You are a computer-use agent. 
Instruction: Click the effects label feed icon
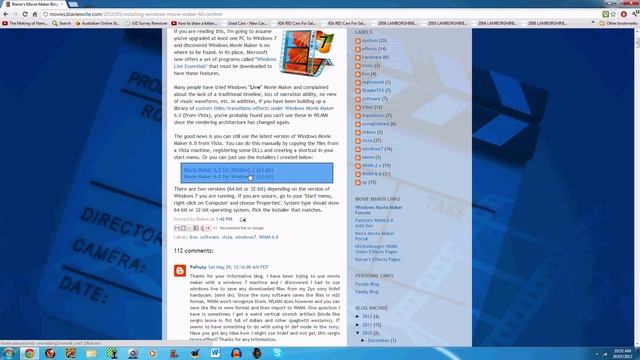(358, 49)
